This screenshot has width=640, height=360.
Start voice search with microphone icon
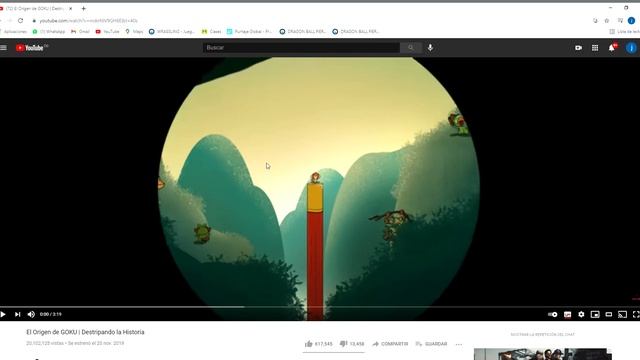click(430, 48)
